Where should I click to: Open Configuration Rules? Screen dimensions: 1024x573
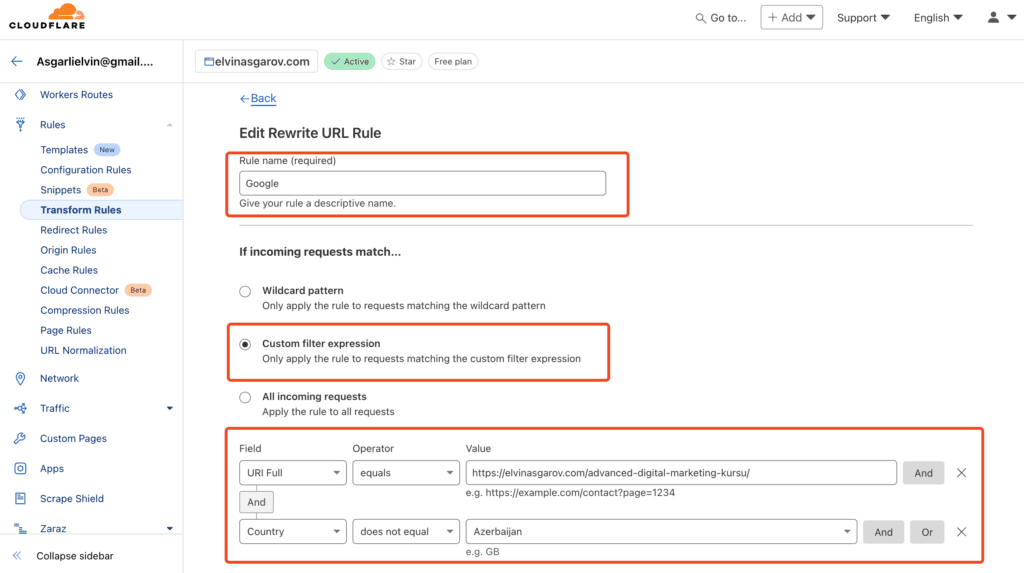pos(86,170)
